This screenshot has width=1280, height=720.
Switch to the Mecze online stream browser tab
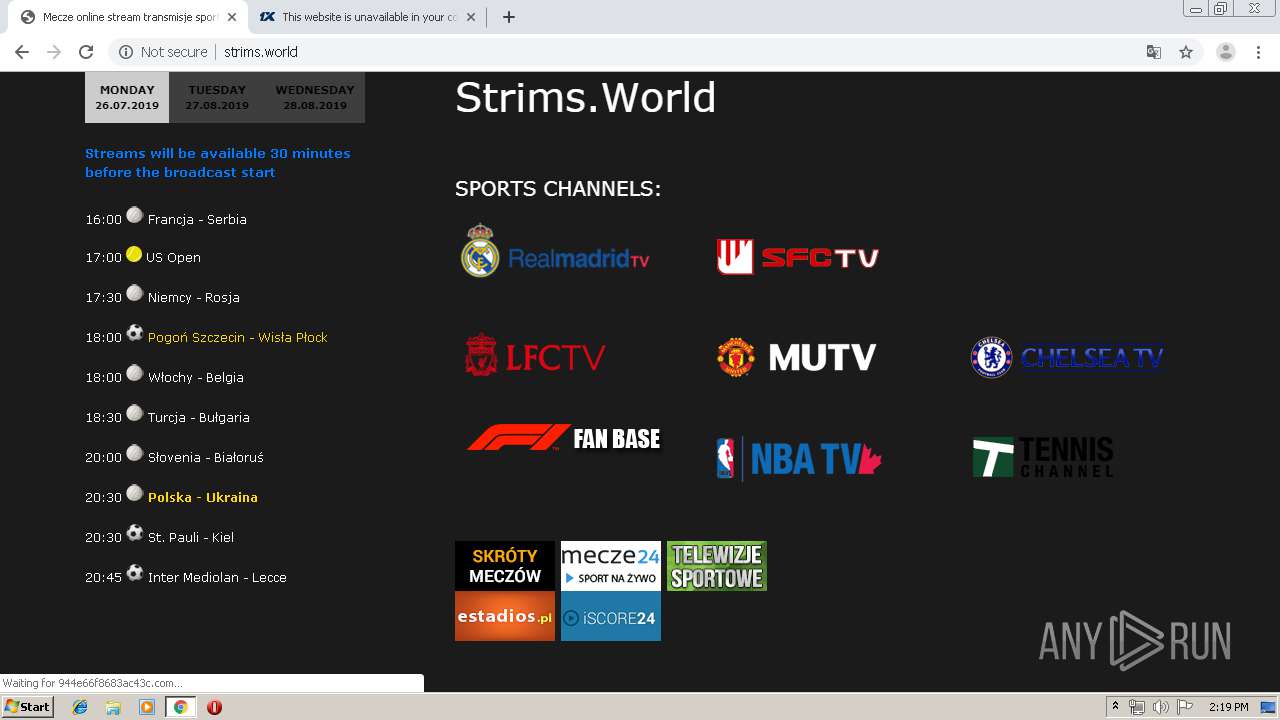pos(129,17)
